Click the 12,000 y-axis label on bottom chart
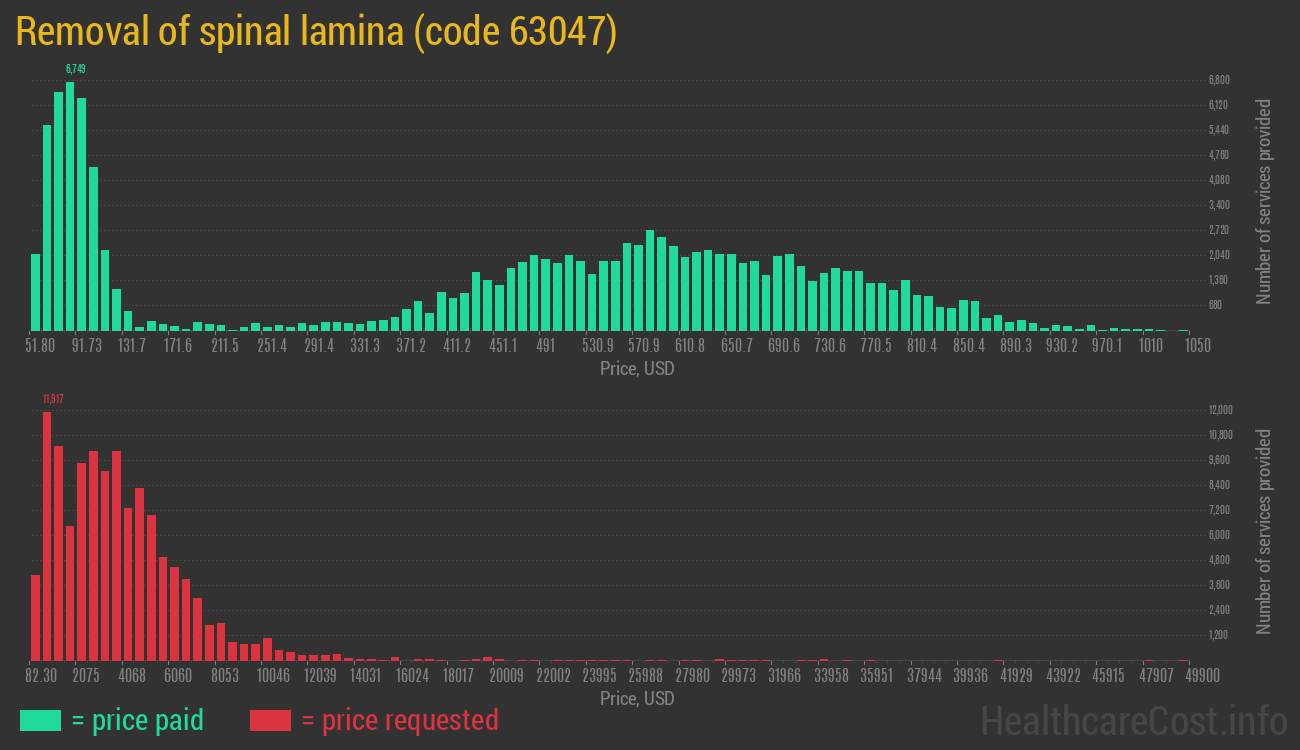This screenshot has height=750, width=1300. click(1220, 410)
